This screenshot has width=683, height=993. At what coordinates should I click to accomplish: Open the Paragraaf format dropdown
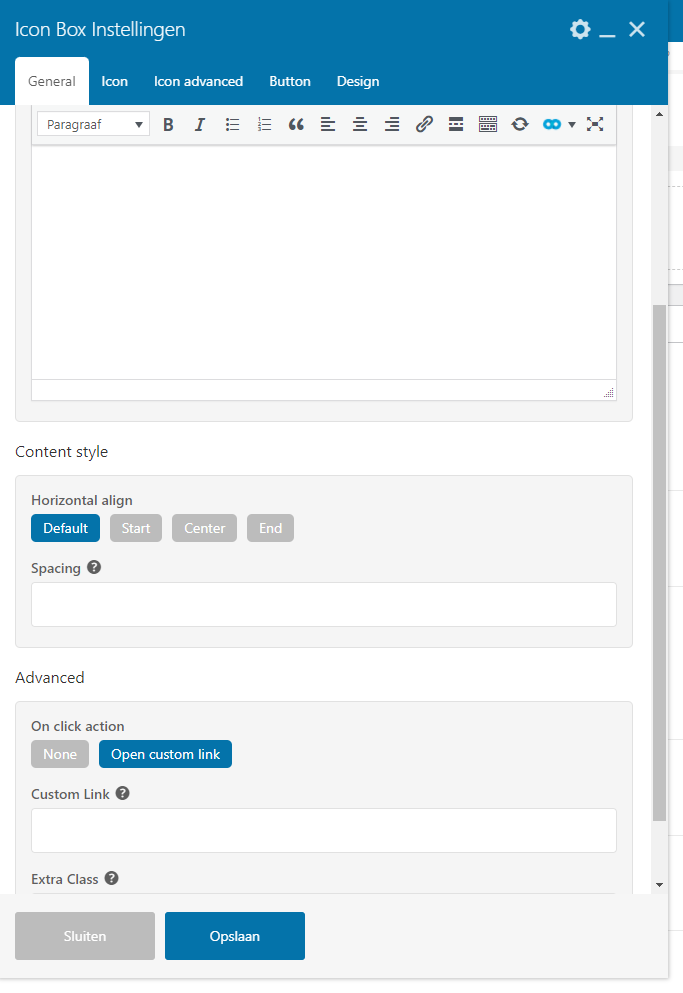94,124
